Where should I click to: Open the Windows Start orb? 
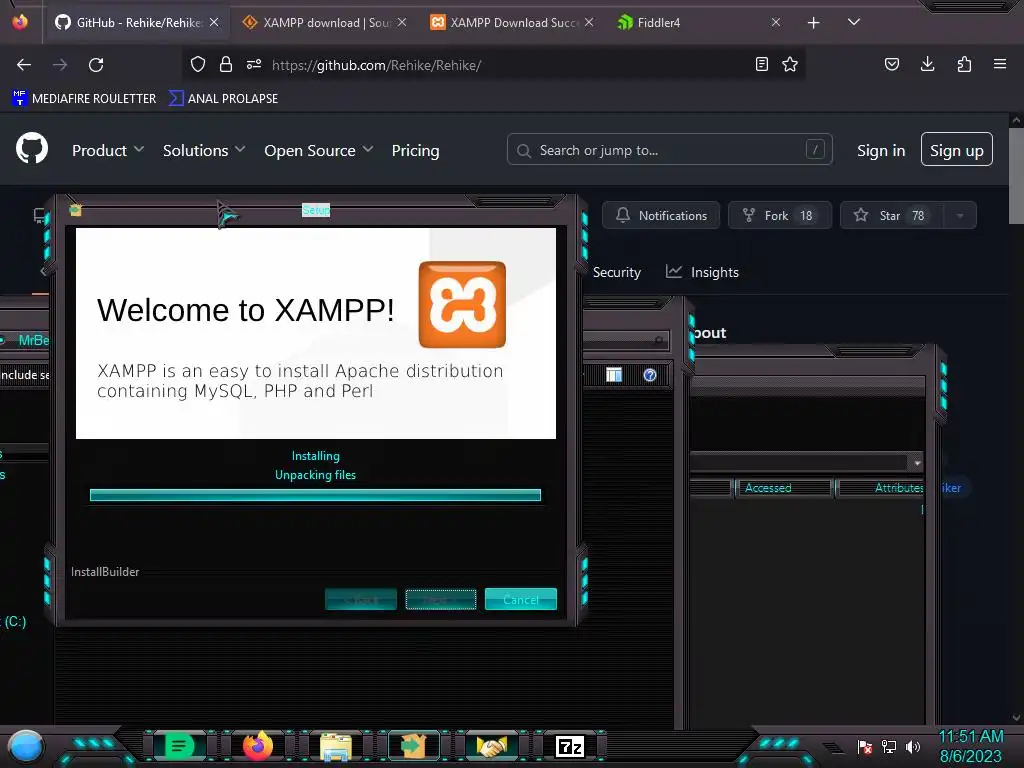click(x=25, y=746)
